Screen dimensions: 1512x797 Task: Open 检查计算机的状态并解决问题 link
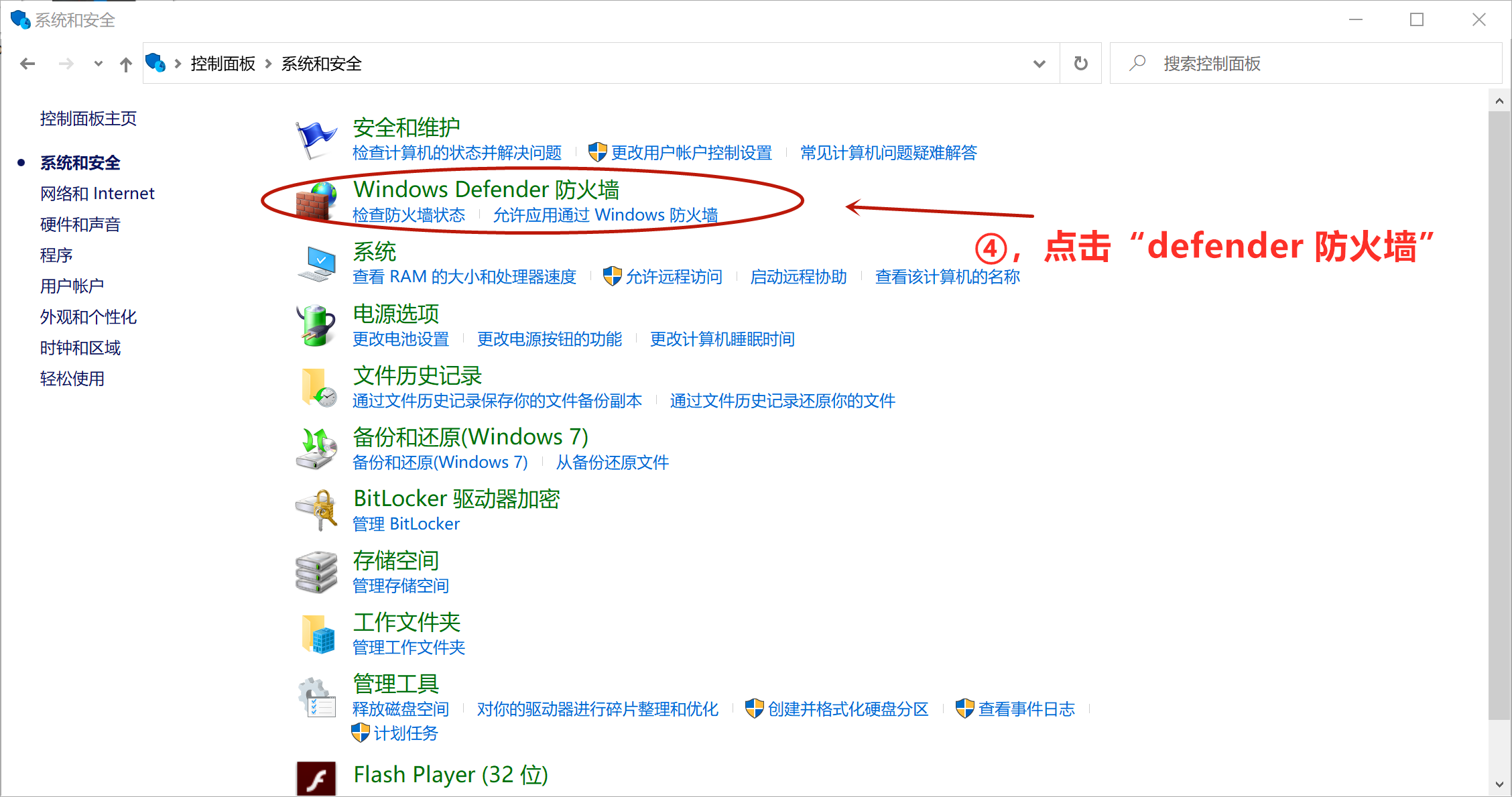click(x=457, y=153)
